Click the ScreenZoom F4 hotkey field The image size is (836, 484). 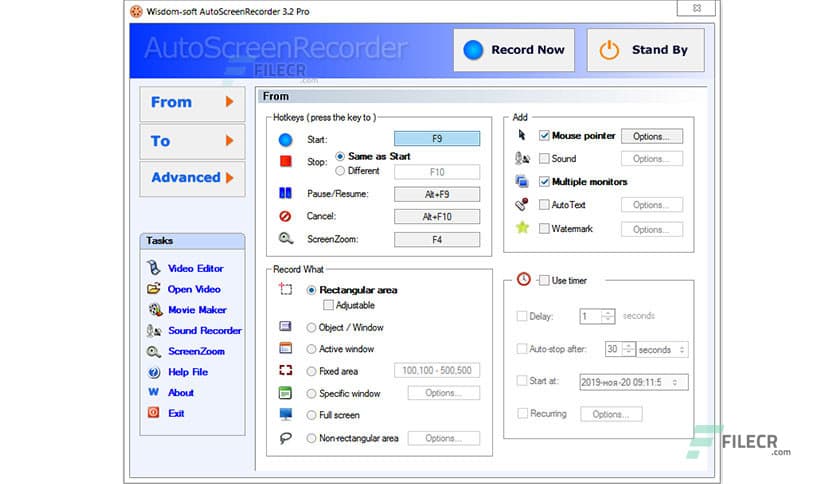click(x=437, y=240)
